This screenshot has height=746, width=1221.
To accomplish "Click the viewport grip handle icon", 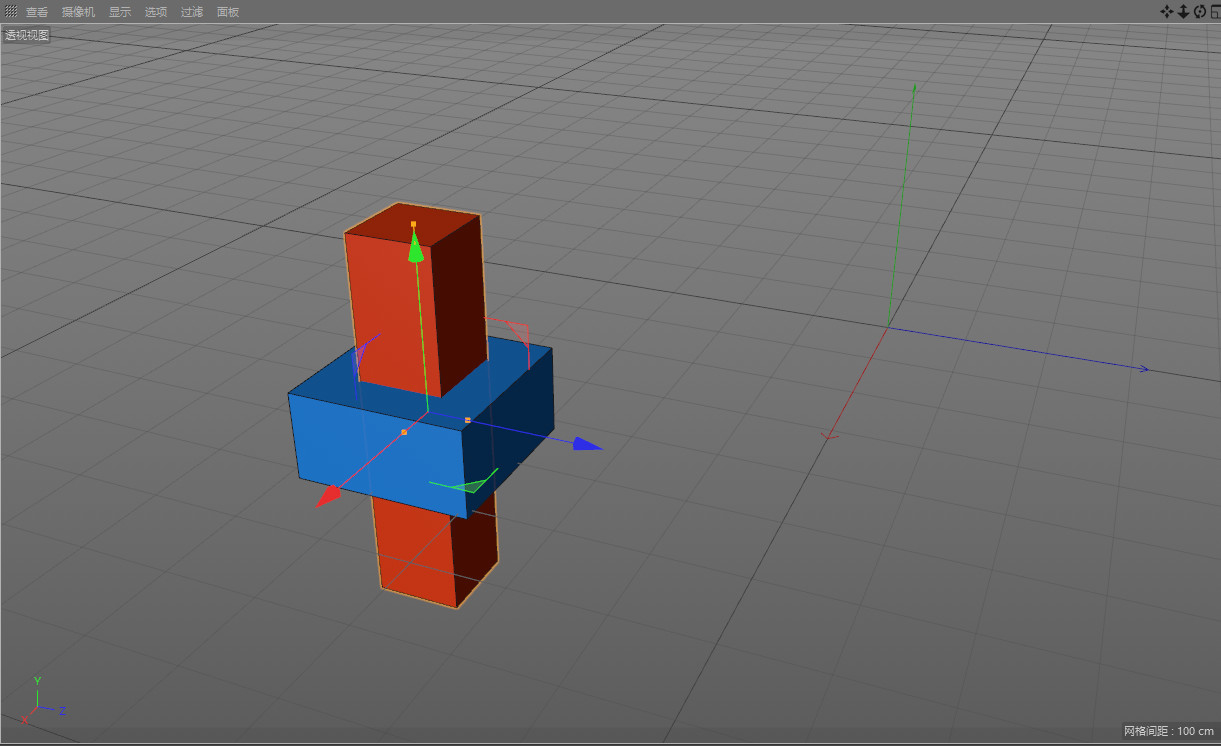I will tap(11, 12).
